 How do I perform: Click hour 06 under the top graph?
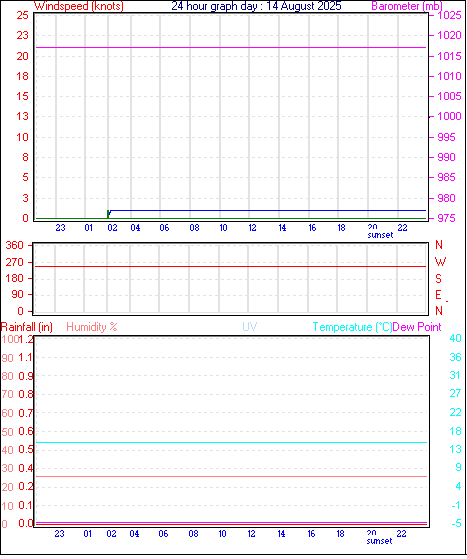164,228
